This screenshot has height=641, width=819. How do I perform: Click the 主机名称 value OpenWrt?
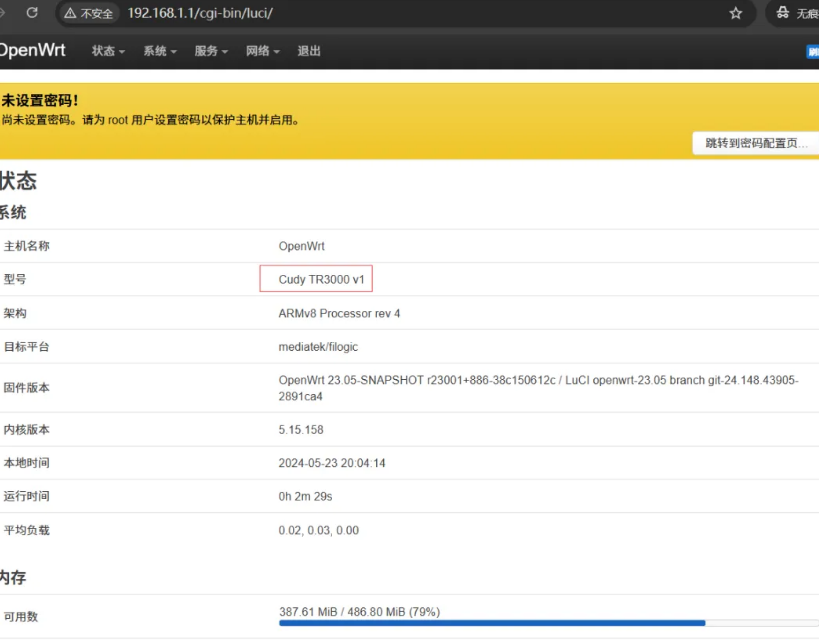coord(301,246)
